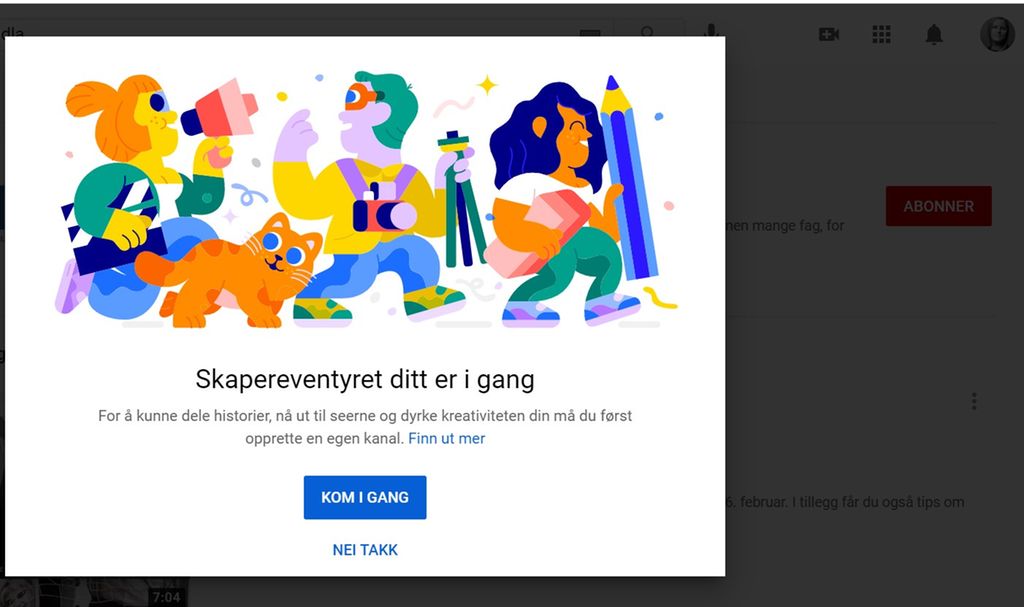Click the notifications bell icon
Viewport: 1024px width, 607px height.
point(935,33)
